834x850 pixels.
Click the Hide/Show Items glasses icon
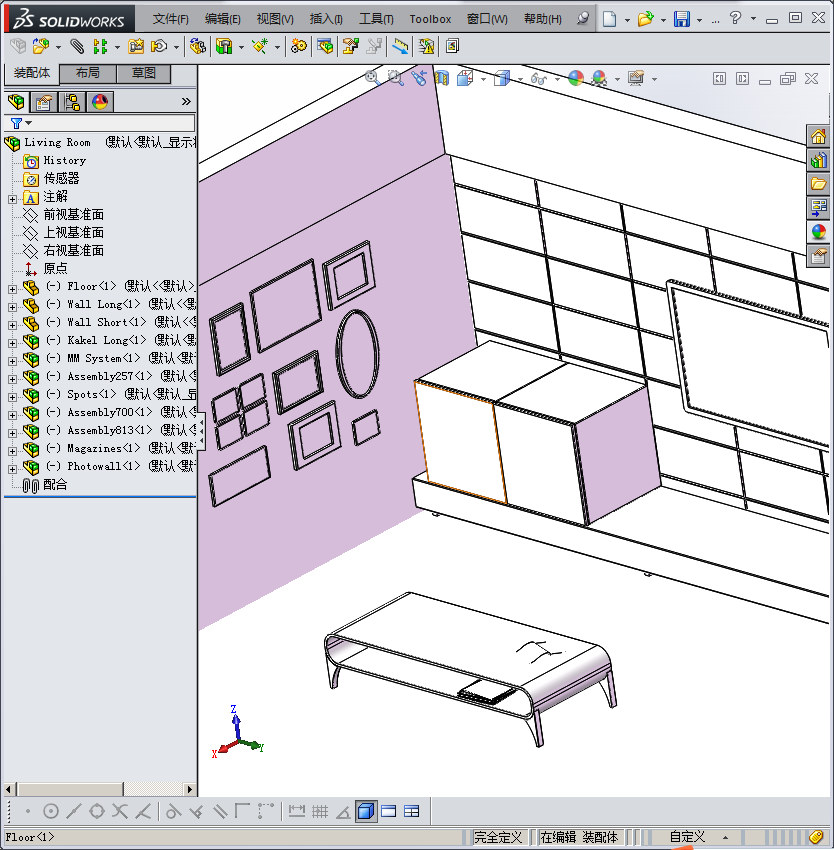click(538, 78)
